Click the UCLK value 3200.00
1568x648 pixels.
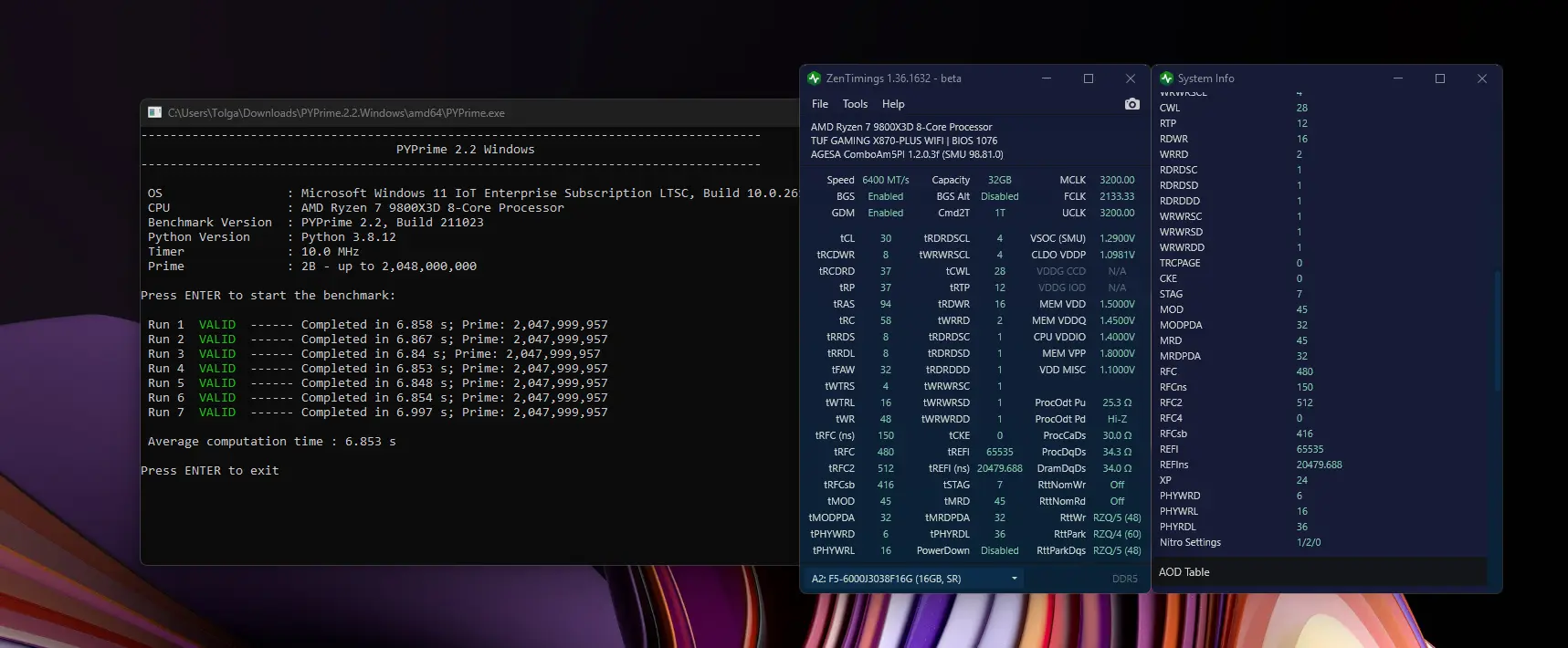(x=1117, y=213)
